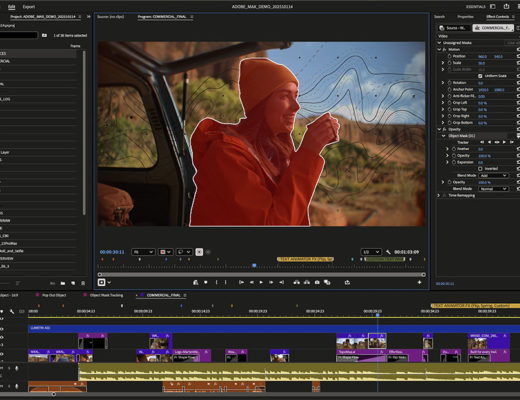Click the Position X value in Effect Controls
The height and width of the screenshot is (400, 520).
[482, 56]
